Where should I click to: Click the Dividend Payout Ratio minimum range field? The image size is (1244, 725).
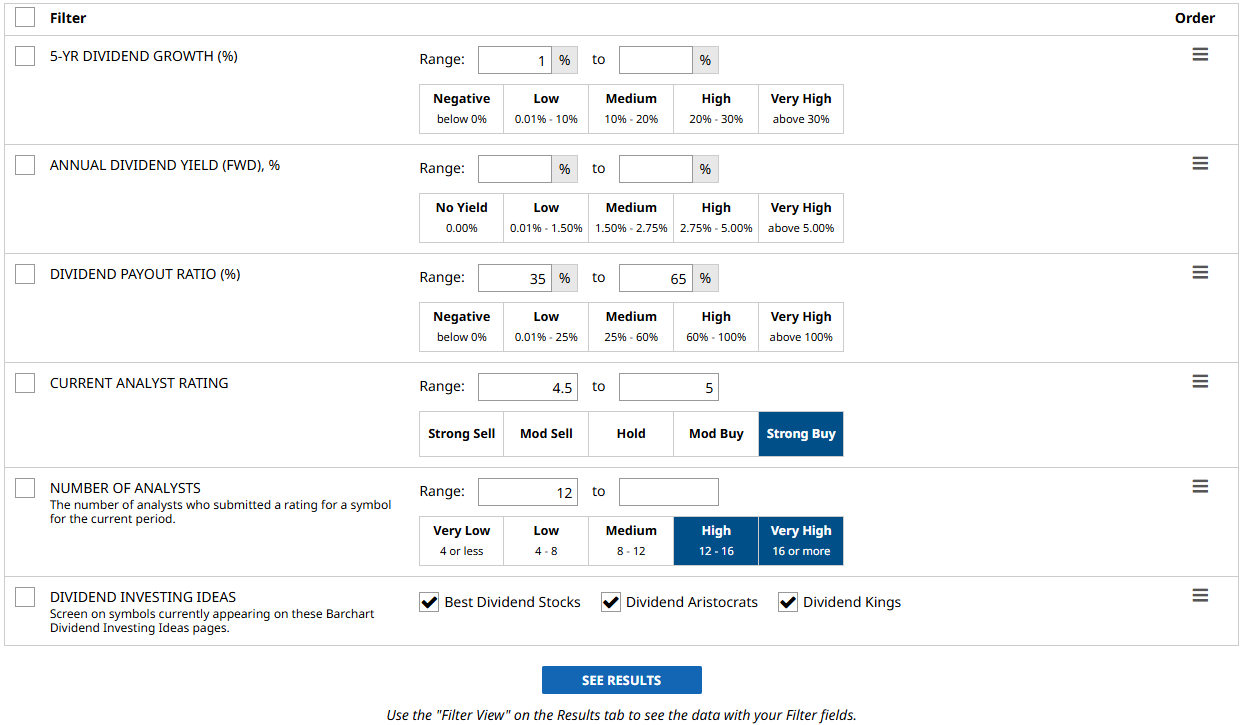tap(514, 278)
